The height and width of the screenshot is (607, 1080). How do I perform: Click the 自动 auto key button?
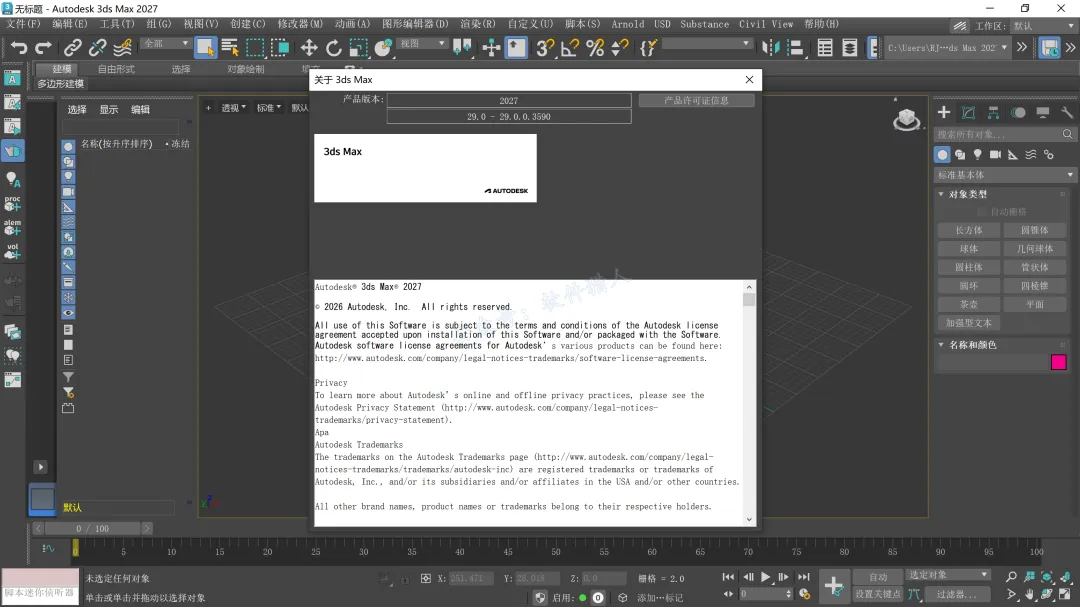click(878, 577)
